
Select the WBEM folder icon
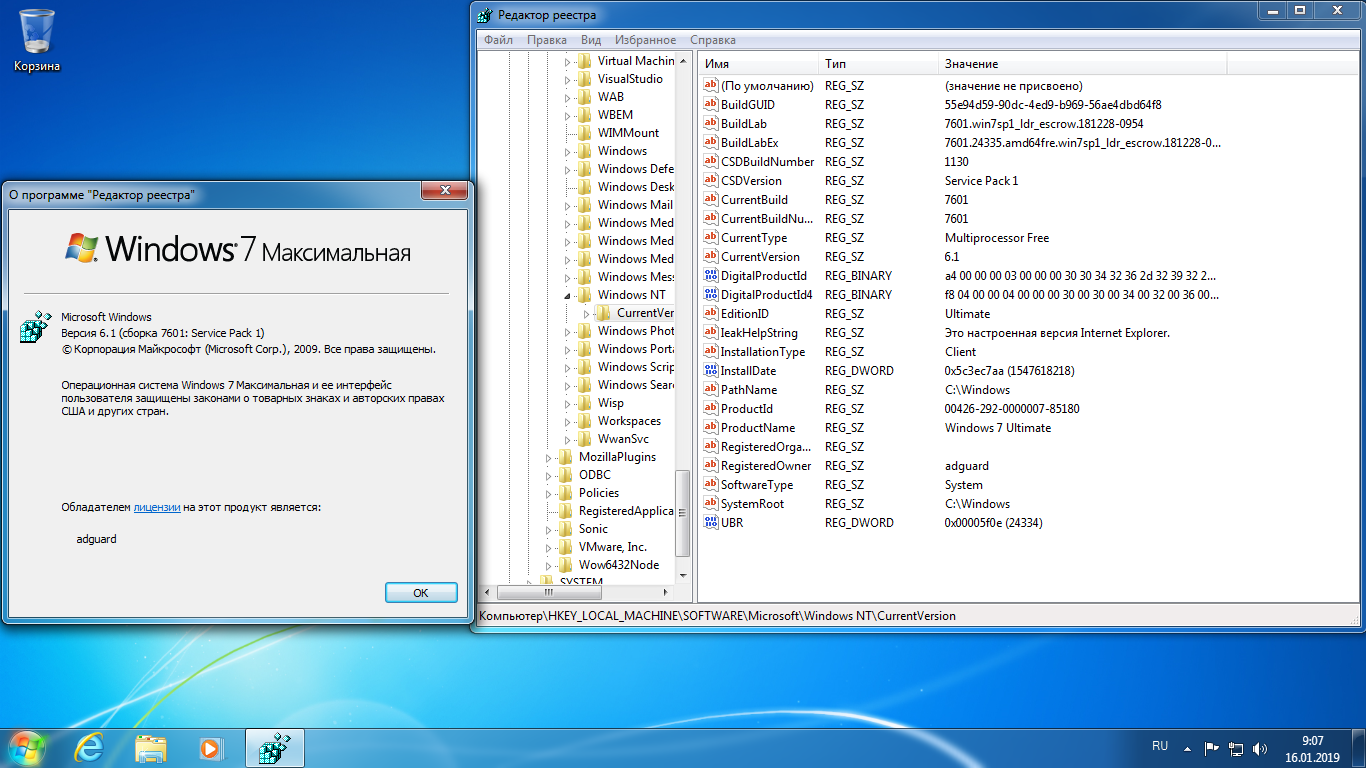[x=584, y=115]
